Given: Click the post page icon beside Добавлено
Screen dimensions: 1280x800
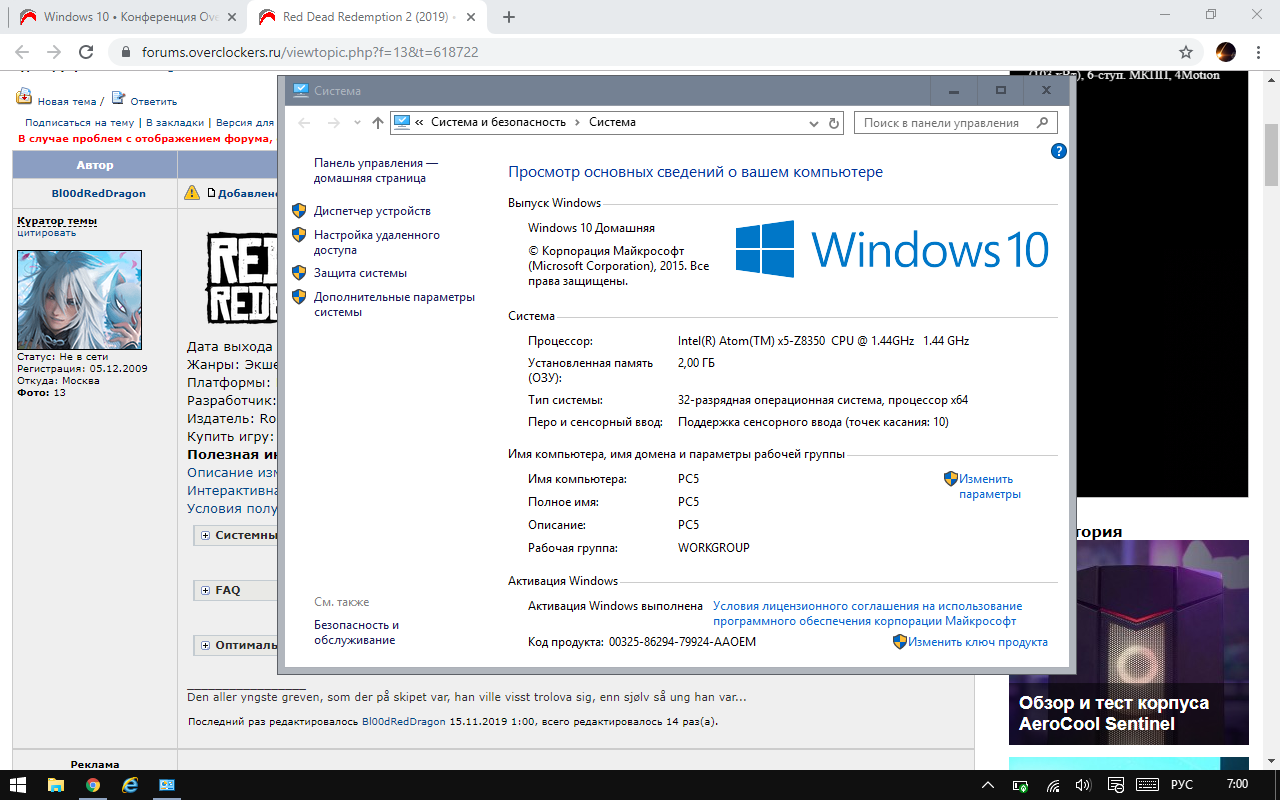Looking at the screenshot, I should pos(211,192).
